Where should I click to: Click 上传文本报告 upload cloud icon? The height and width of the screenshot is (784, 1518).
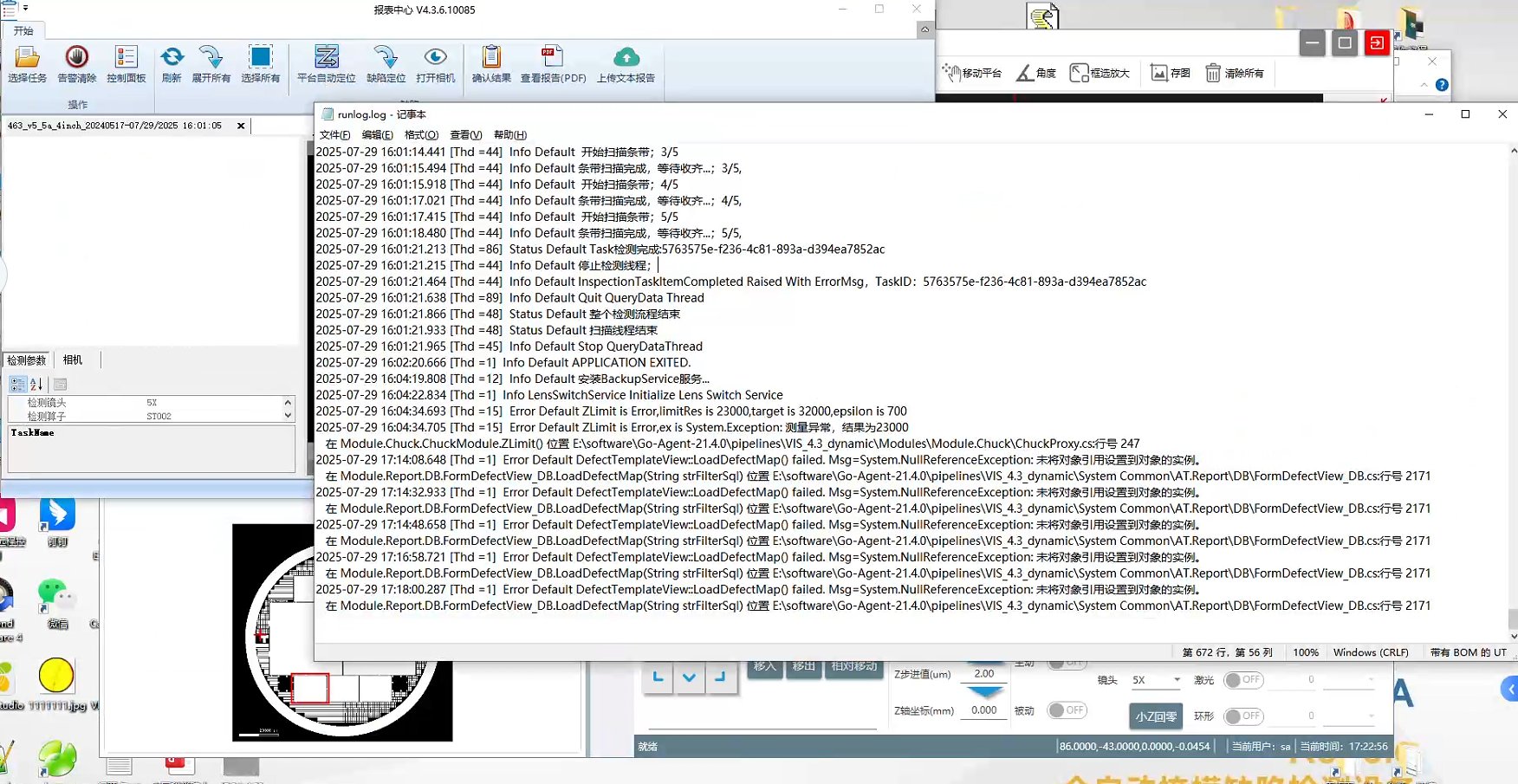click(x=626, y=58)
